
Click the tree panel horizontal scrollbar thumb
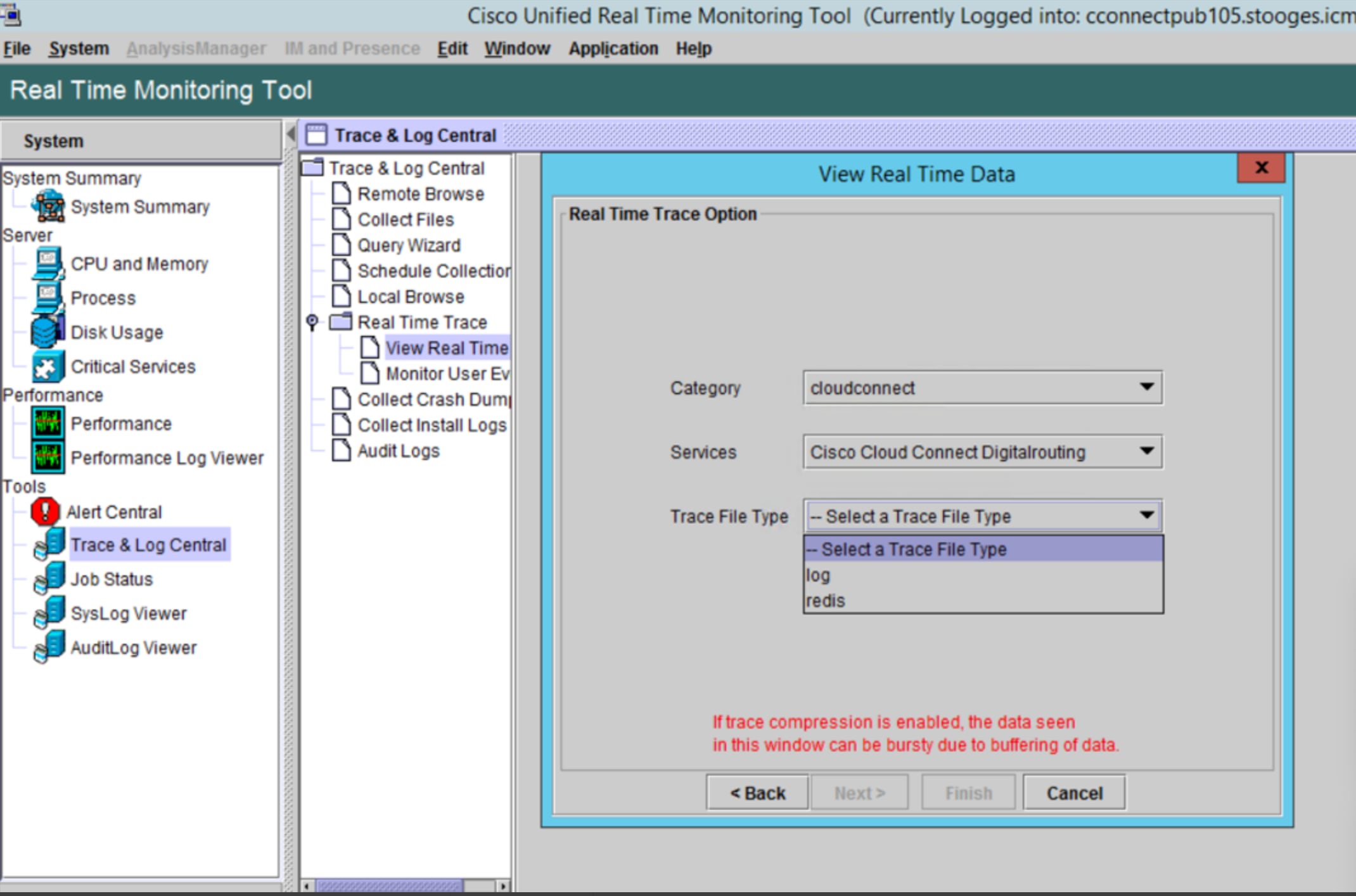390,885
